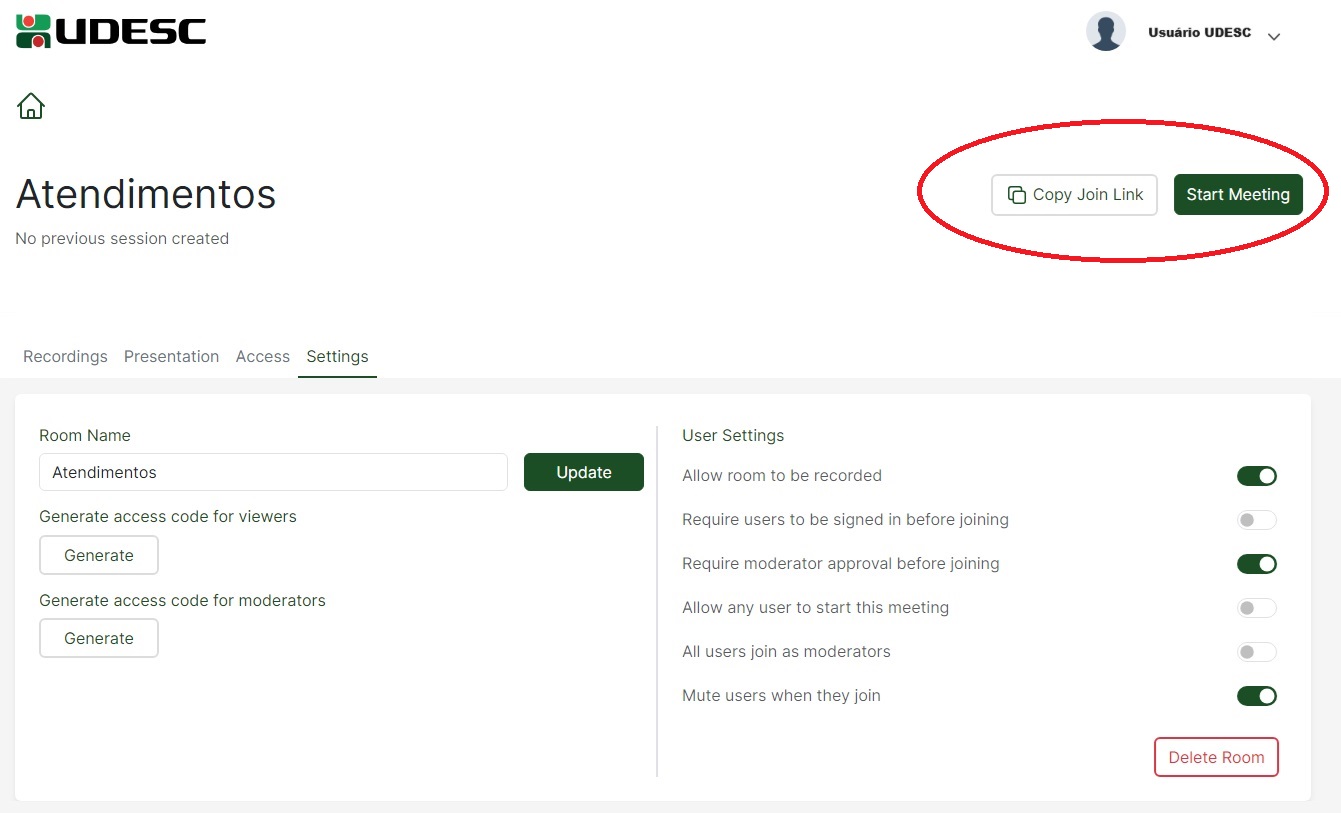The width and height of the screenshot is (1341, 813).
Task: Disable Mute users when they join
Action: (x=1256, y=696)
